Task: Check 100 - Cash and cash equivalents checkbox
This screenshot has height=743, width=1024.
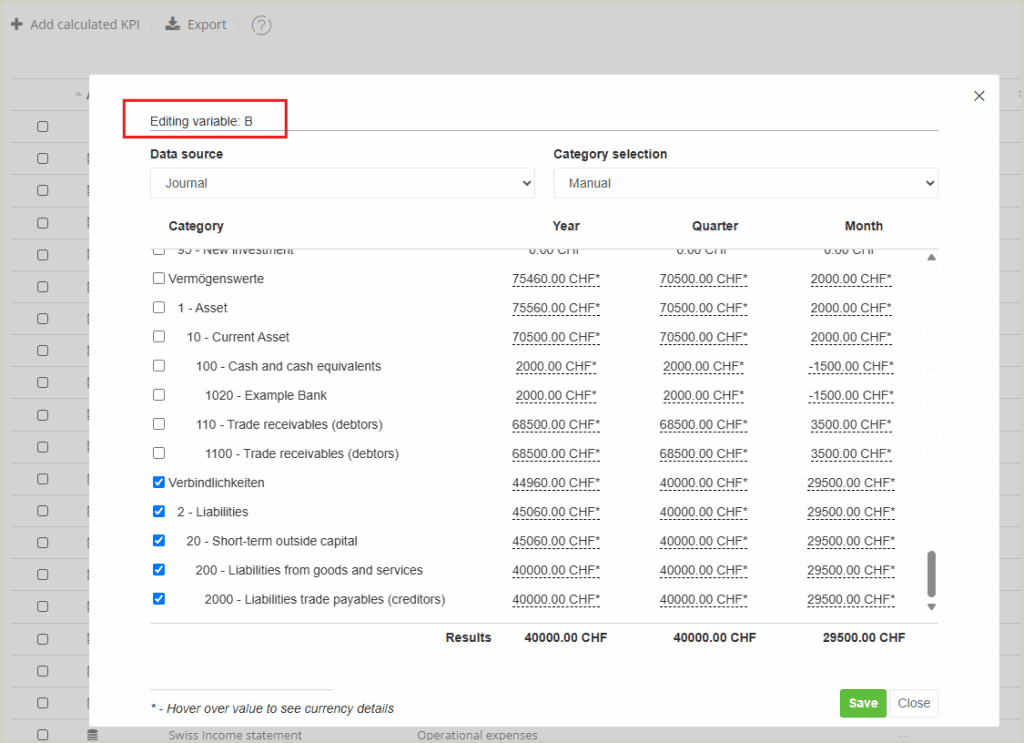Action: pos(159,366)
